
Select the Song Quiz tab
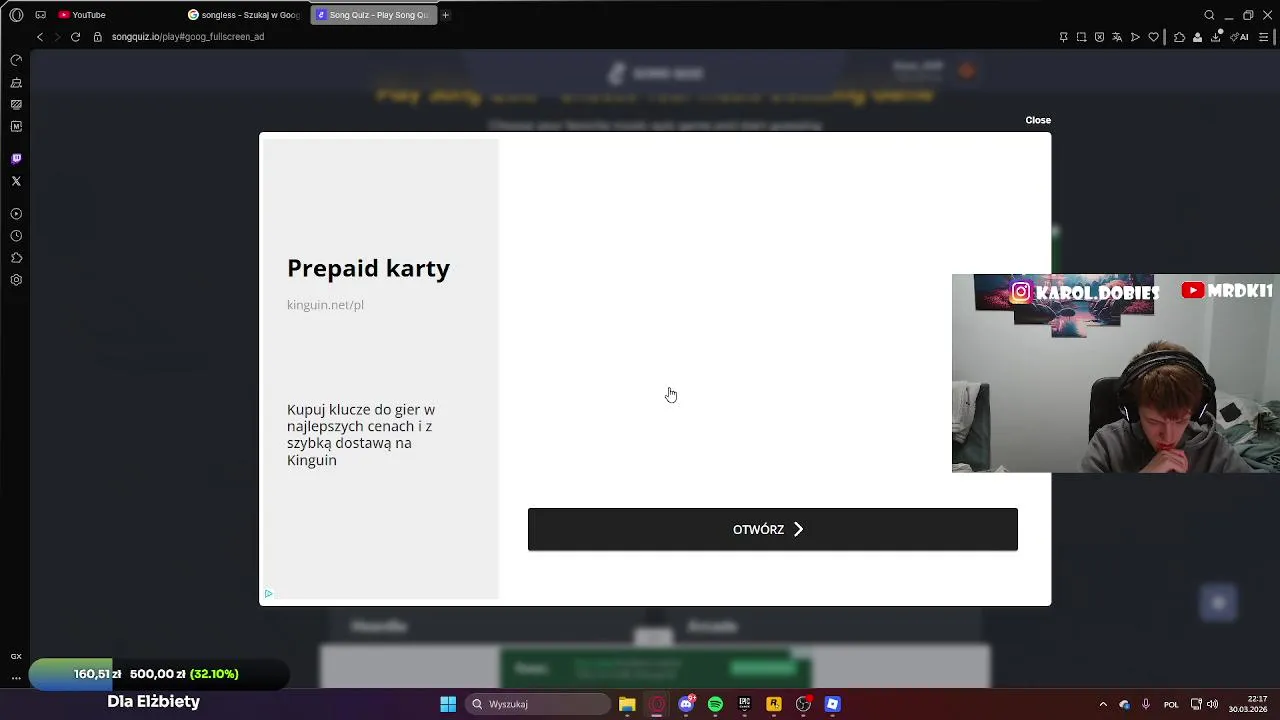point(372,15)
